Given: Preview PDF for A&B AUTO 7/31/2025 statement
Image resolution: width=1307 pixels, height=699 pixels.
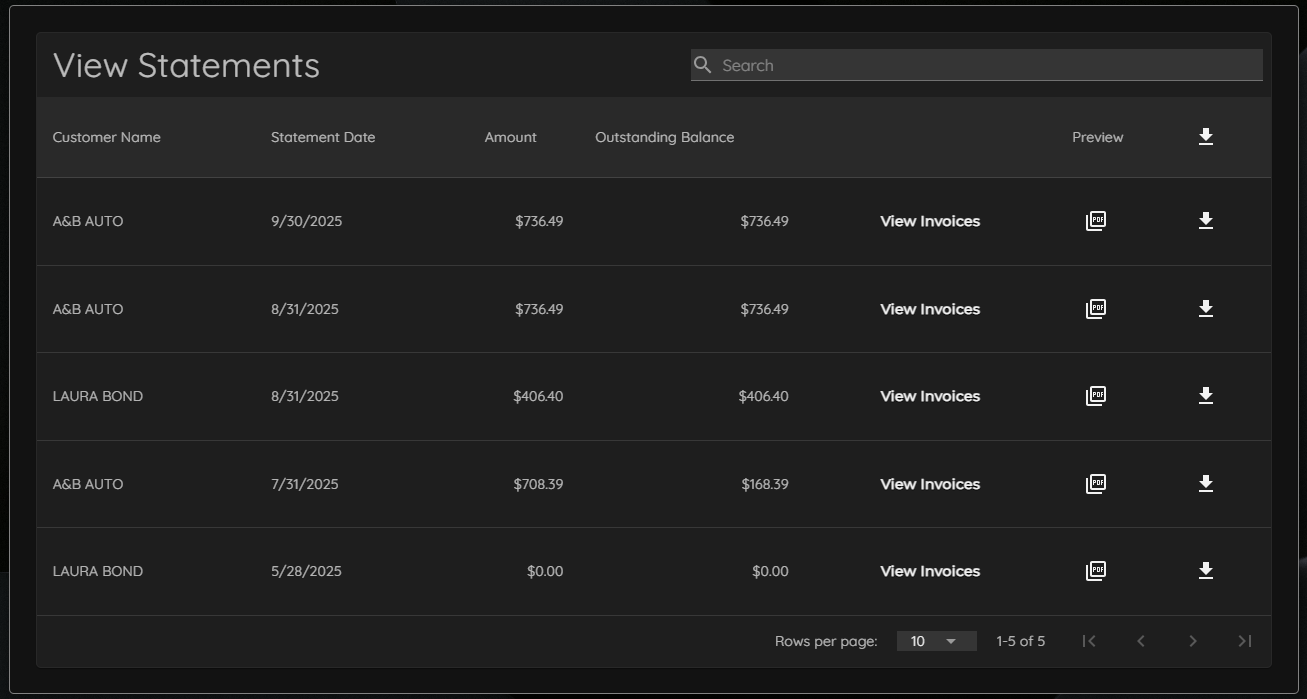Looking at the screenshot, I should tap(1096, 484).
